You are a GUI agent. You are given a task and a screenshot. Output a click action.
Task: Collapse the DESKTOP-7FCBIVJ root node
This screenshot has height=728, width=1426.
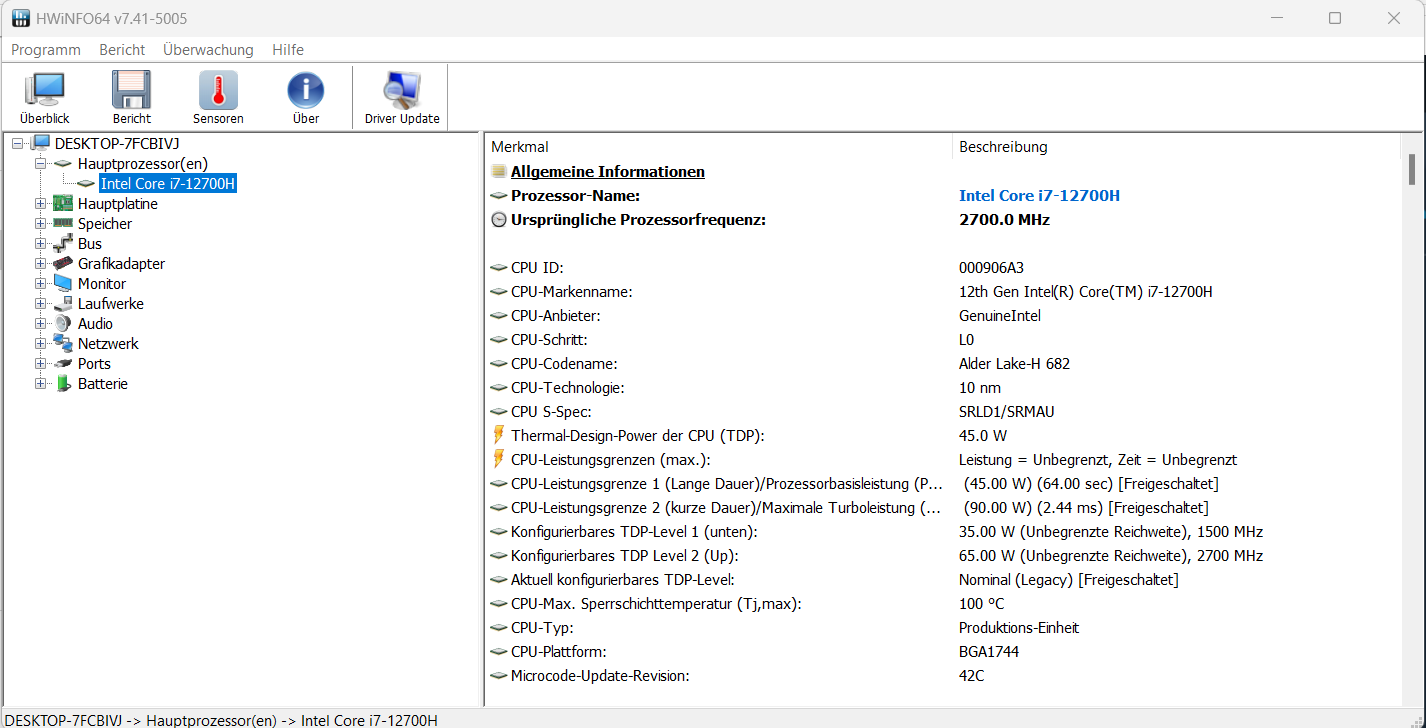(x=18, y=144)
